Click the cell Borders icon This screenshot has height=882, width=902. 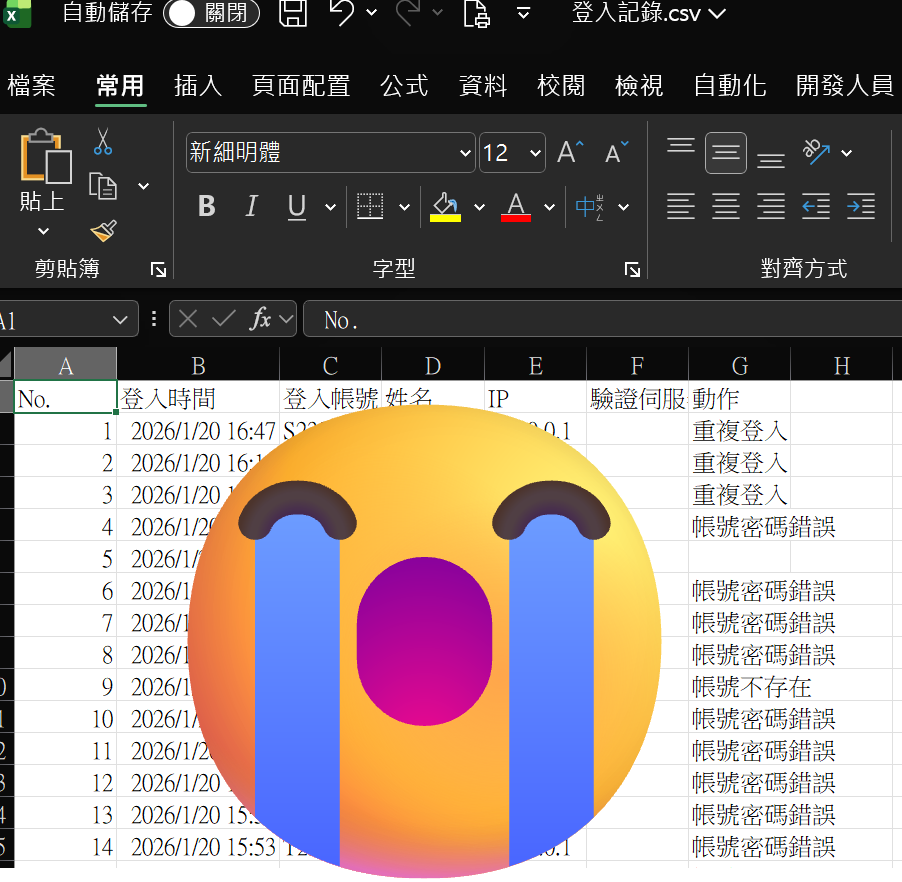click(x=370, y=206)
